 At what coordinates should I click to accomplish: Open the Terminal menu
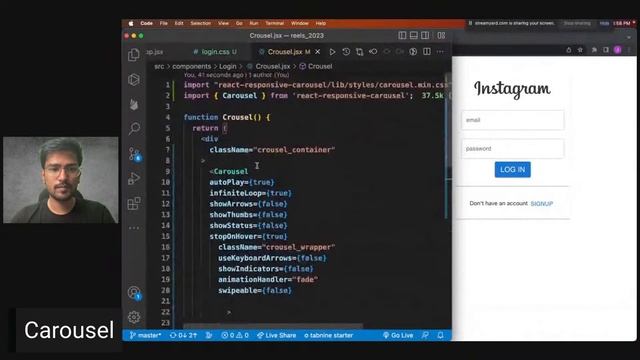click(x=275, y=23)
